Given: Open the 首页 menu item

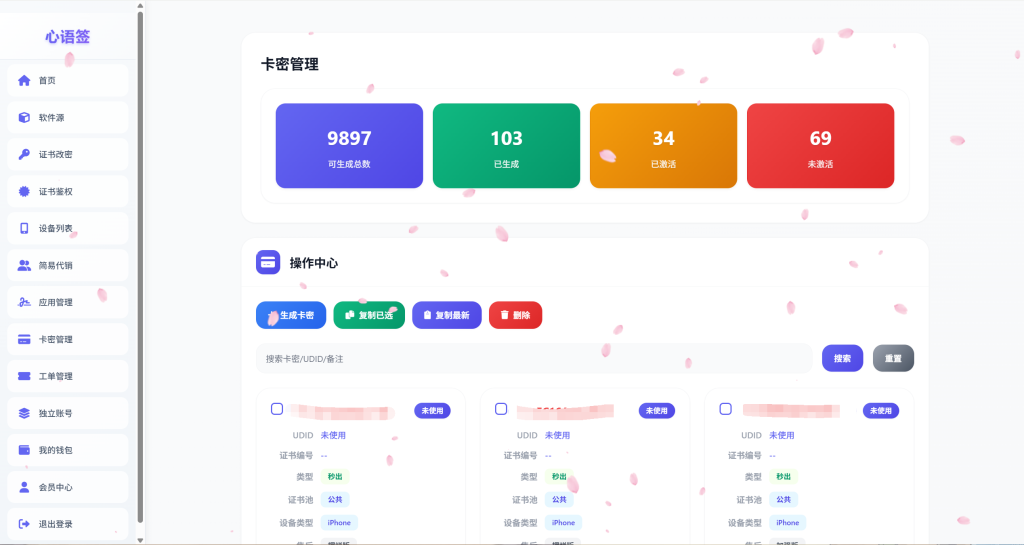Looking at the screenshot, I should (67, 80).
